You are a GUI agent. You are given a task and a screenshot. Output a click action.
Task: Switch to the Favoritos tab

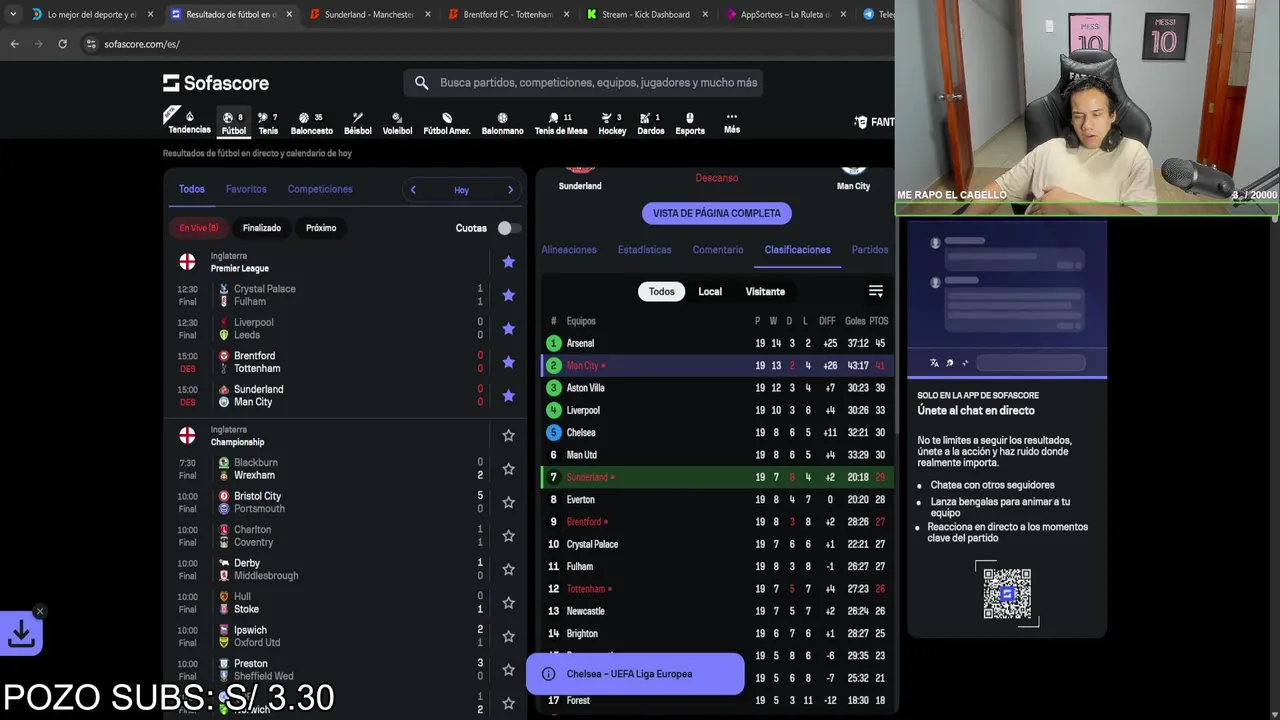pyautogui.click(x=246, y=189)
